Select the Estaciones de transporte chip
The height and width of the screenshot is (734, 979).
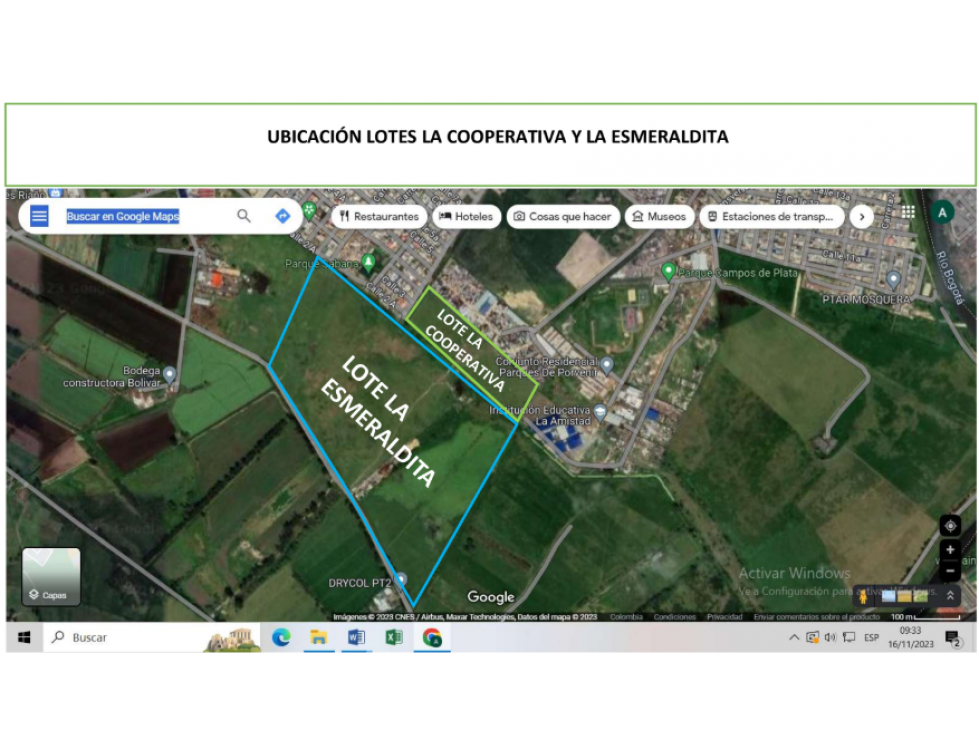click(772, 217)
